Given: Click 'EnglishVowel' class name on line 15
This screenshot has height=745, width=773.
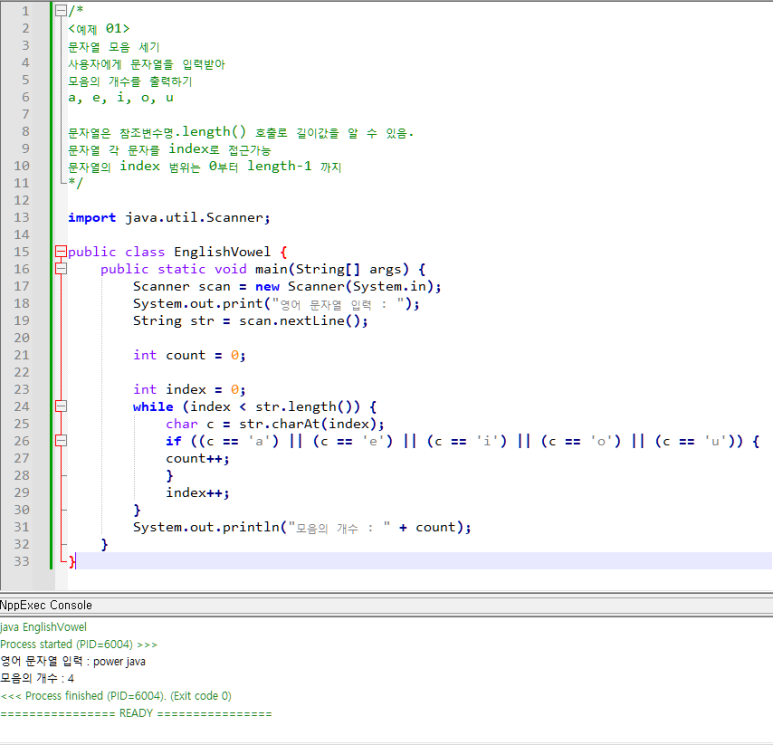Looking at the screenshot, I should 222,252.
